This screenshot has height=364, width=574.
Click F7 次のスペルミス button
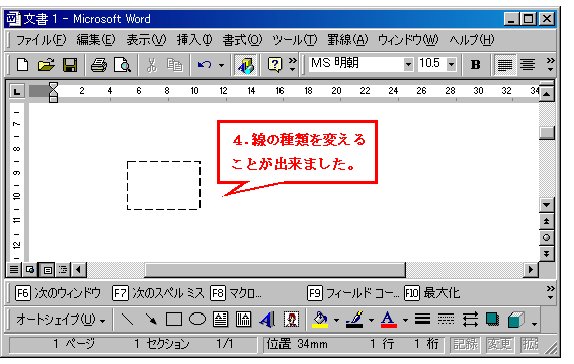tap(158, 293)
